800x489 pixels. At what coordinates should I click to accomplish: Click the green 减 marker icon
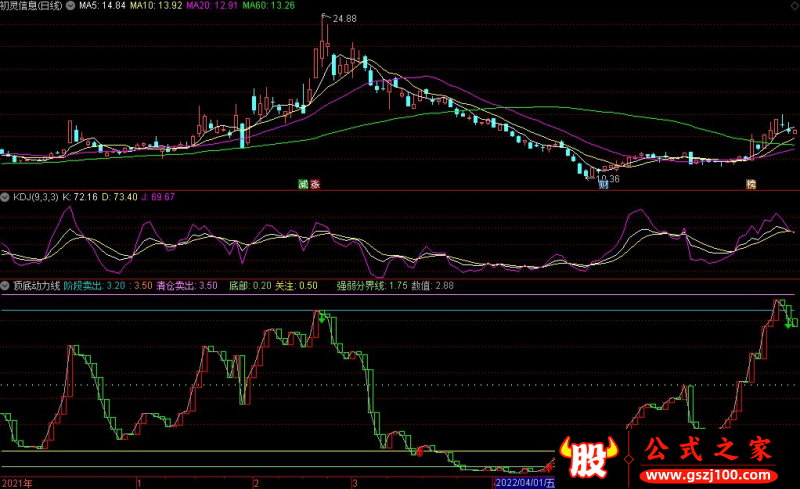tap(302, 184)
